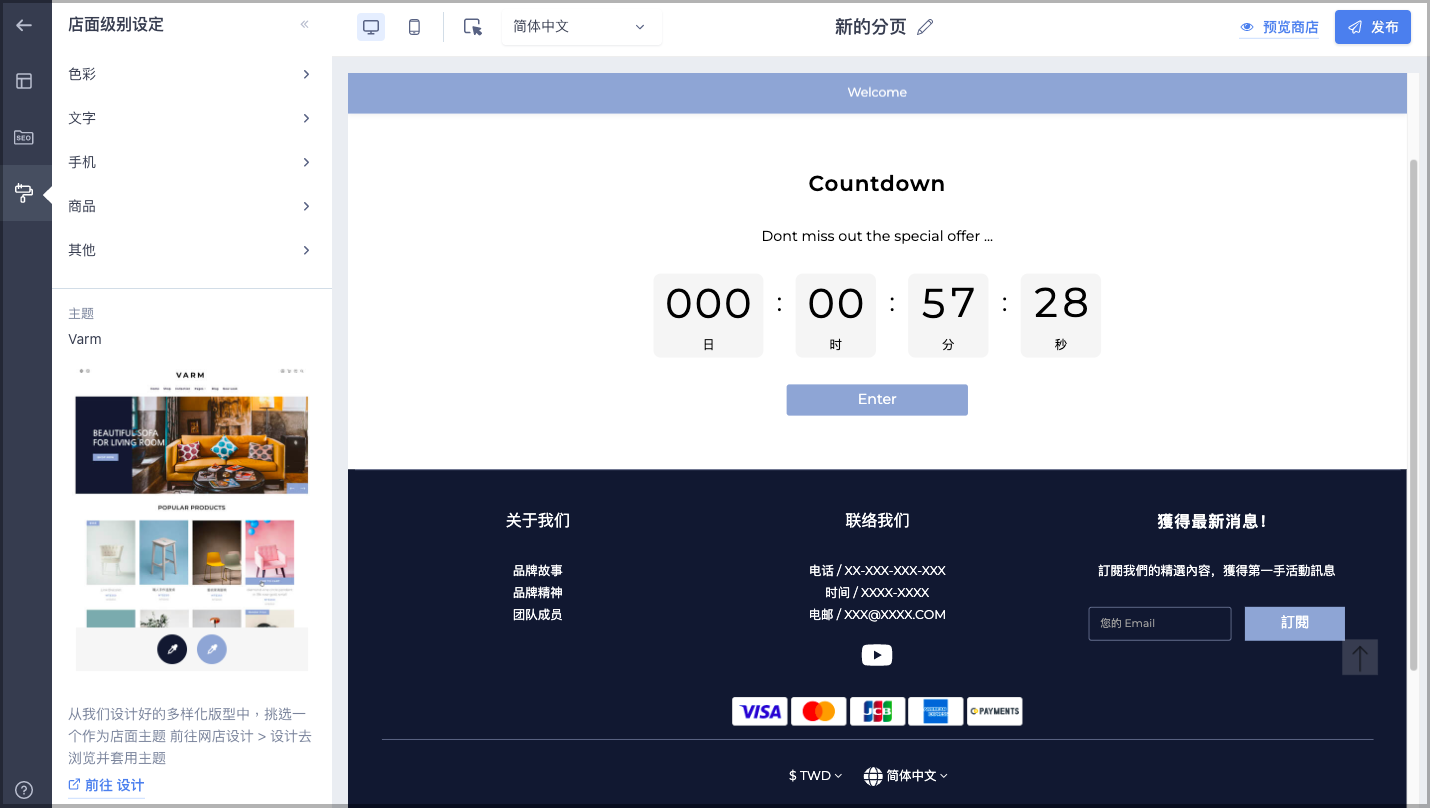
Task: Click the Countdown heading text
Action: [877, 184]
